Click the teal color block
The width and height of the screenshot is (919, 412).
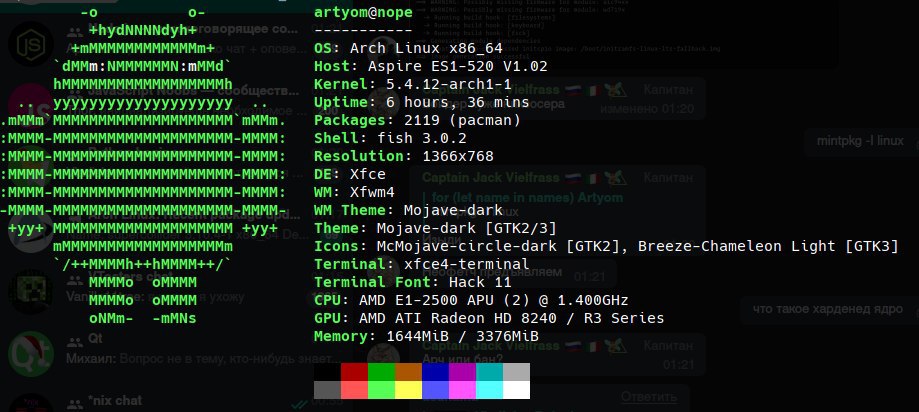tap(489, 372)
